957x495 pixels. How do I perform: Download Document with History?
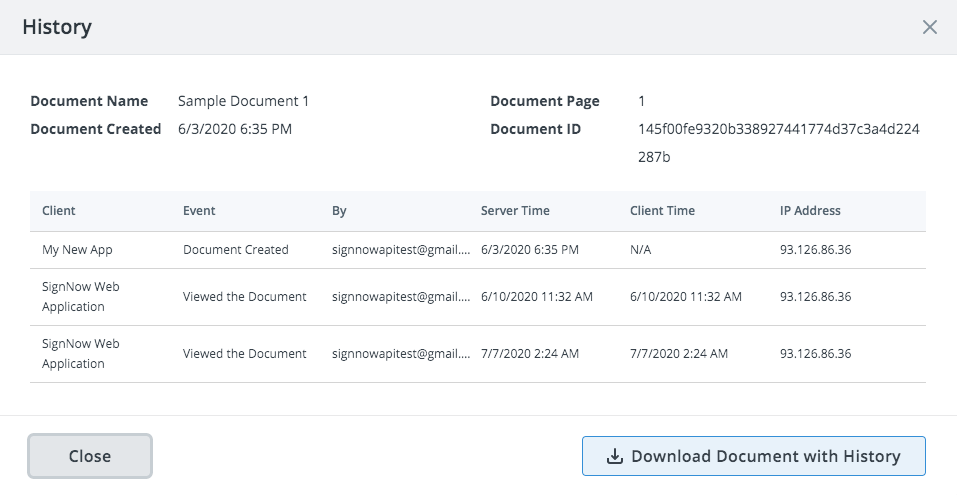coord(753,456)
